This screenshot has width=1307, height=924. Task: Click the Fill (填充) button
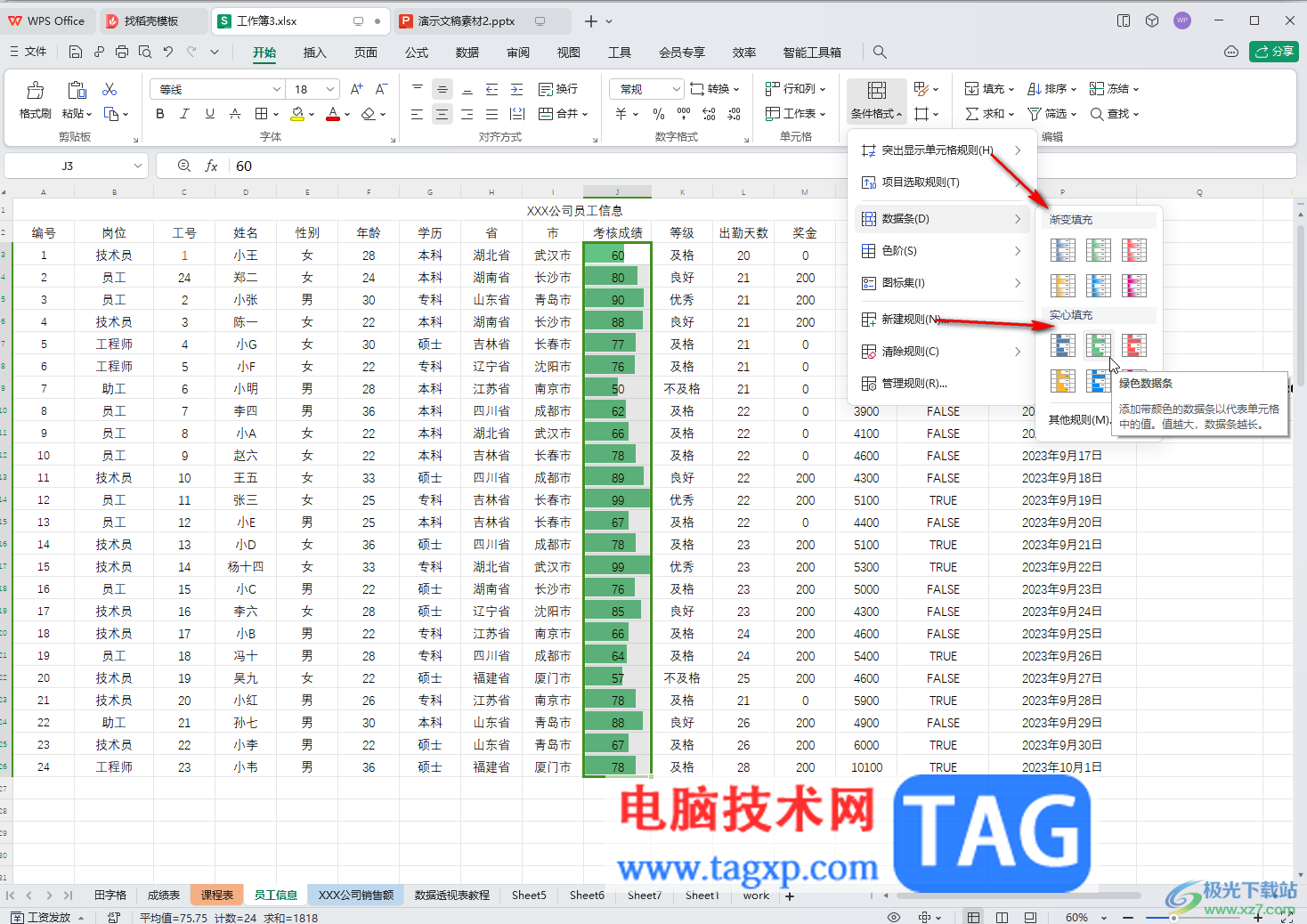[990, 89]
